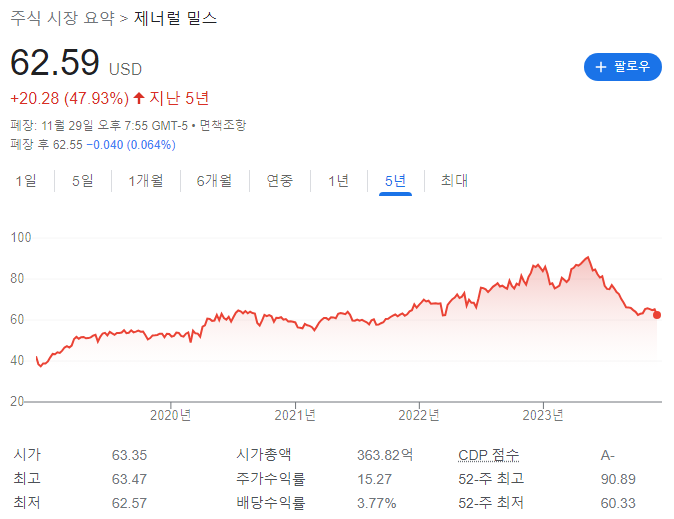The width and height of the screenshot is (674, 519).
Task: Click the 52-주 최저 value 60.33
Action: 618,503
